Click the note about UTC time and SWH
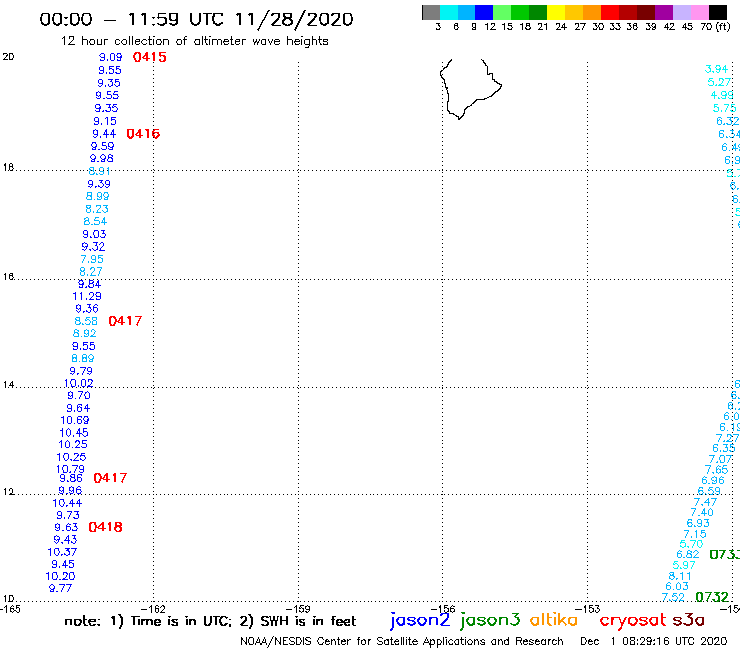 click(x=210, y=621)
